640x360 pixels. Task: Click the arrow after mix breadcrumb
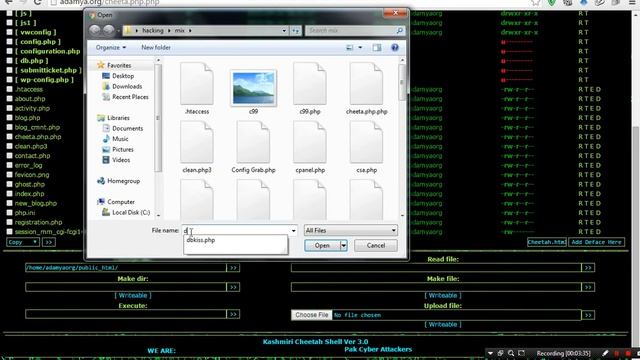click(190, 31)
